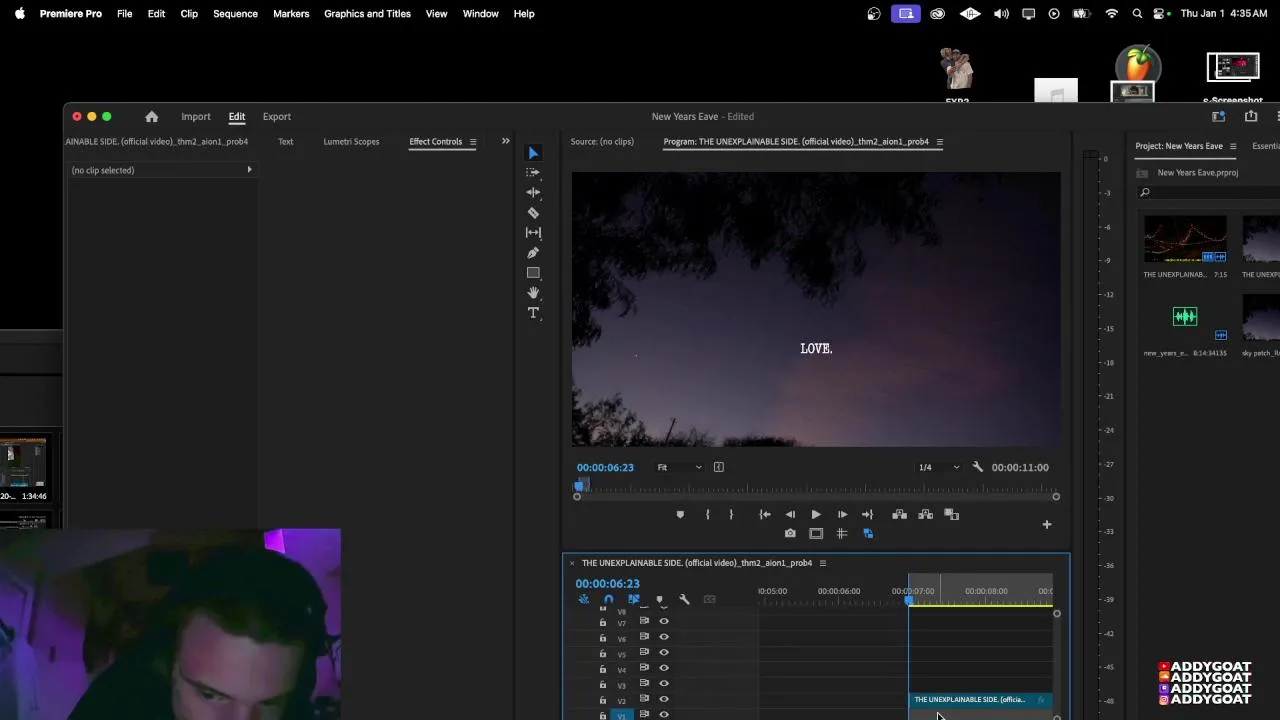Toggle the blue comparison view icon
The image size is (1280, 720).
coord(867,534)
